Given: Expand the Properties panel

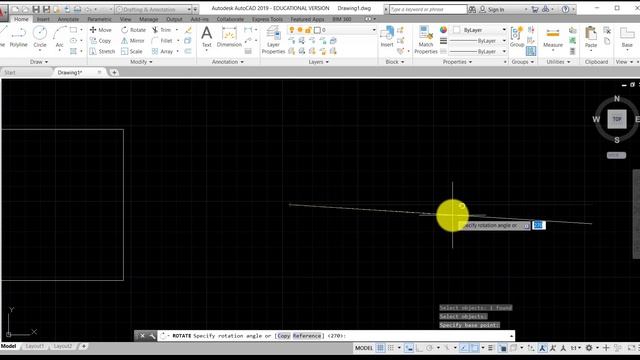Looking at the screenshot, I should (457, 62).
